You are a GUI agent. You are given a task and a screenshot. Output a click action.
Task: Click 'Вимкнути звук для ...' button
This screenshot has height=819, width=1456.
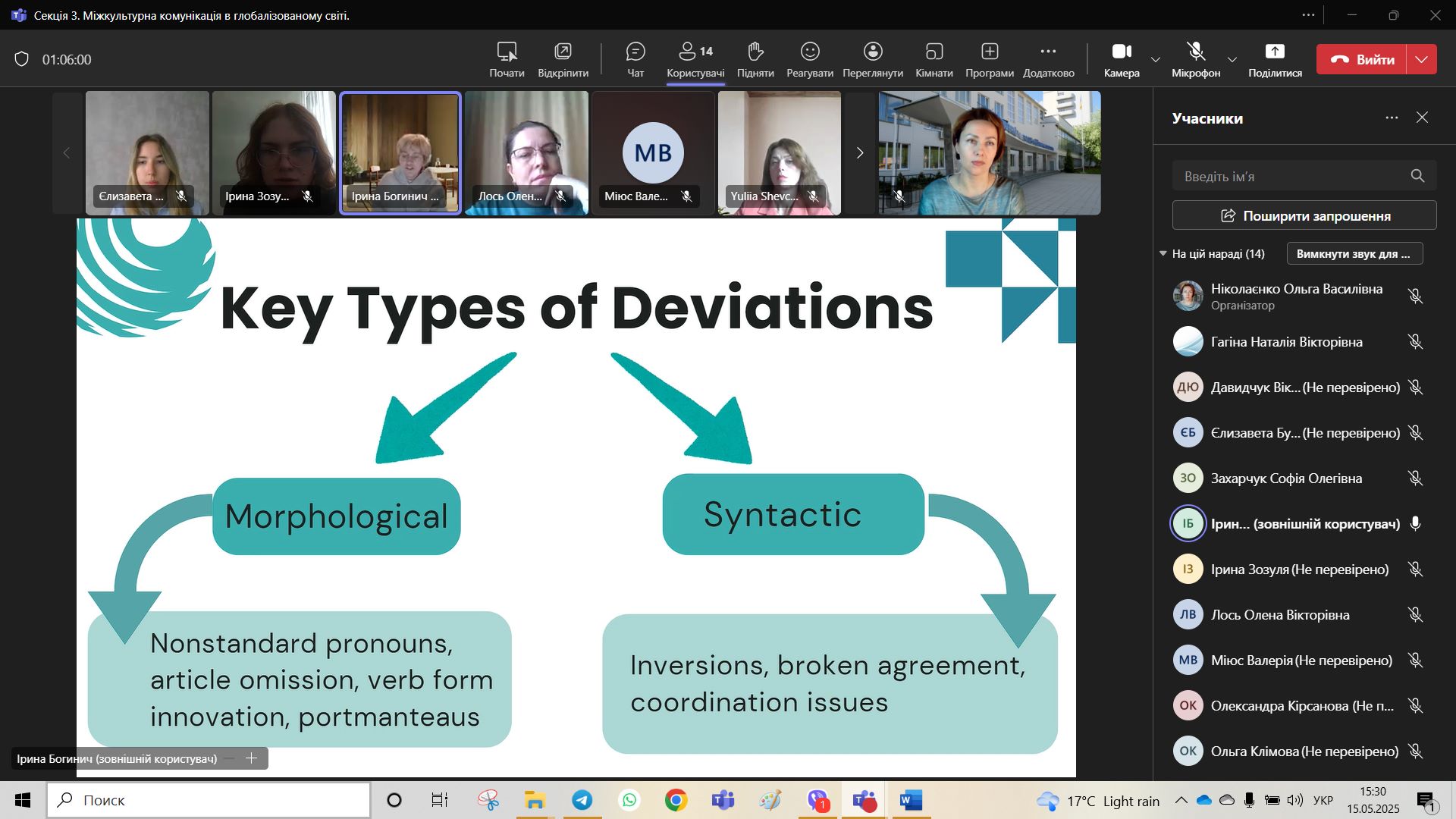point(1354,253)
